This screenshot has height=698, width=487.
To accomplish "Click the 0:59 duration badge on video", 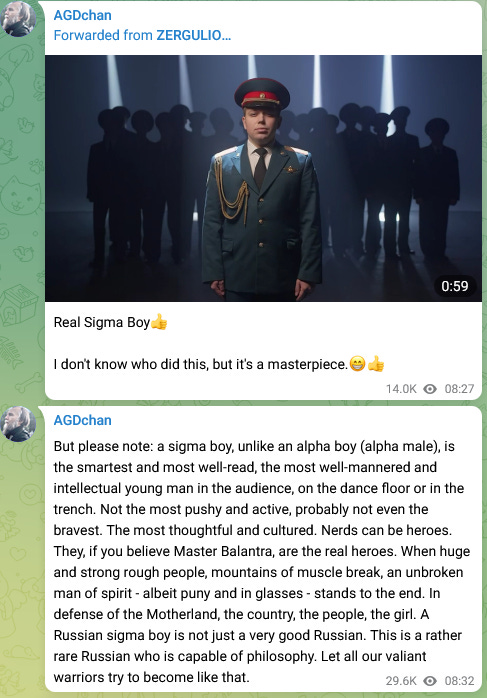I will [455, 286].
